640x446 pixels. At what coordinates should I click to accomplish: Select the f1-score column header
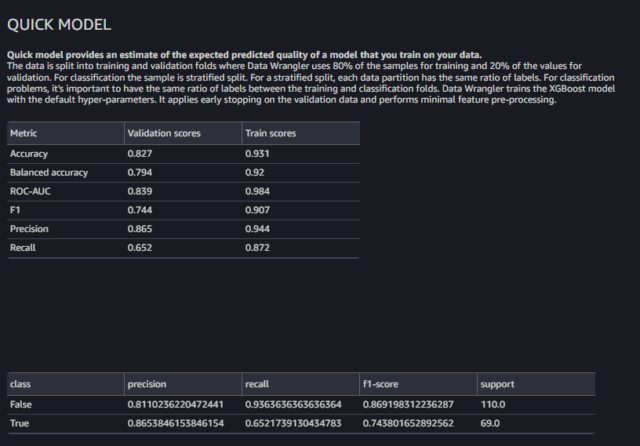click(x=380, y=384)
